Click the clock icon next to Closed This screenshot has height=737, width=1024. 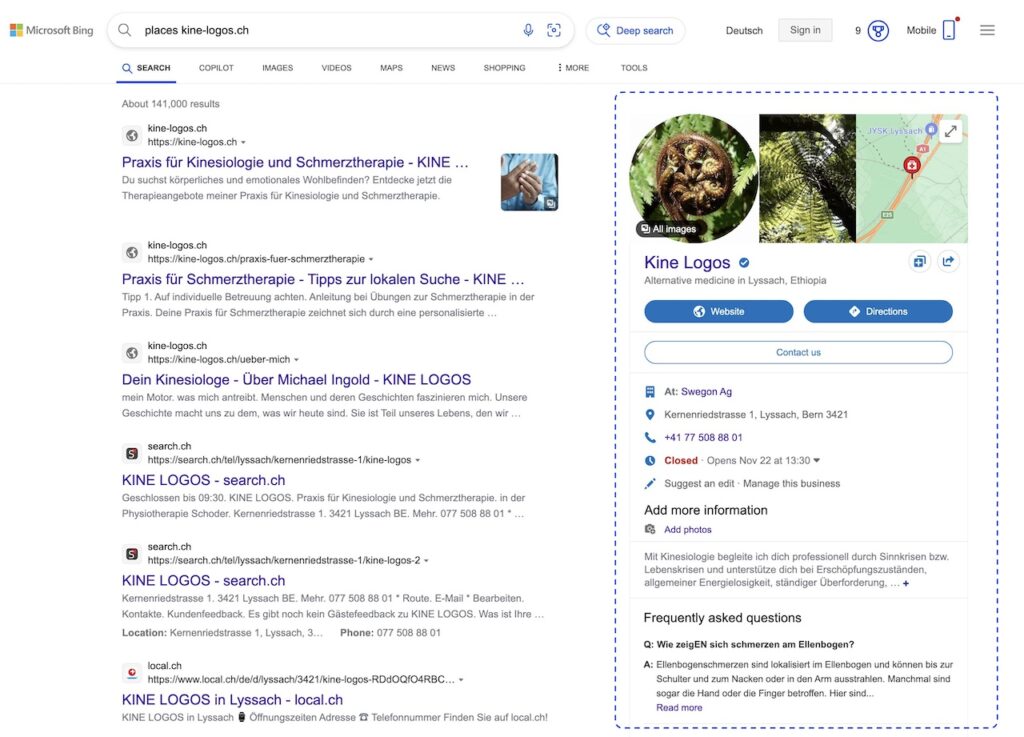(x=650, y=460)
